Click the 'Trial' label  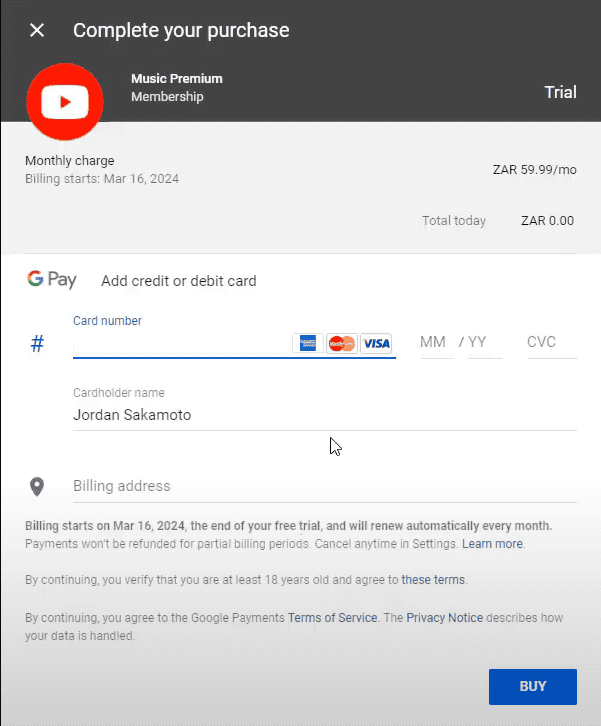tap(560, 92)
